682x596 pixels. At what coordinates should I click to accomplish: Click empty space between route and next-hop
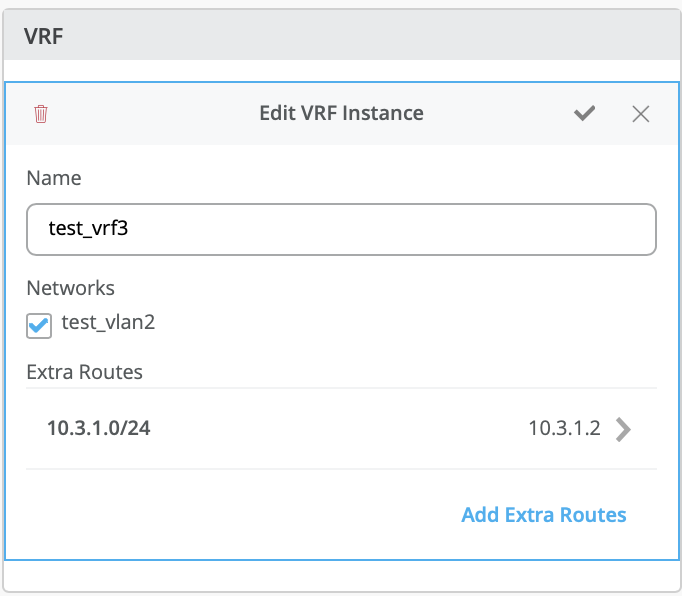pyautogui.click(x=340, y=429)
